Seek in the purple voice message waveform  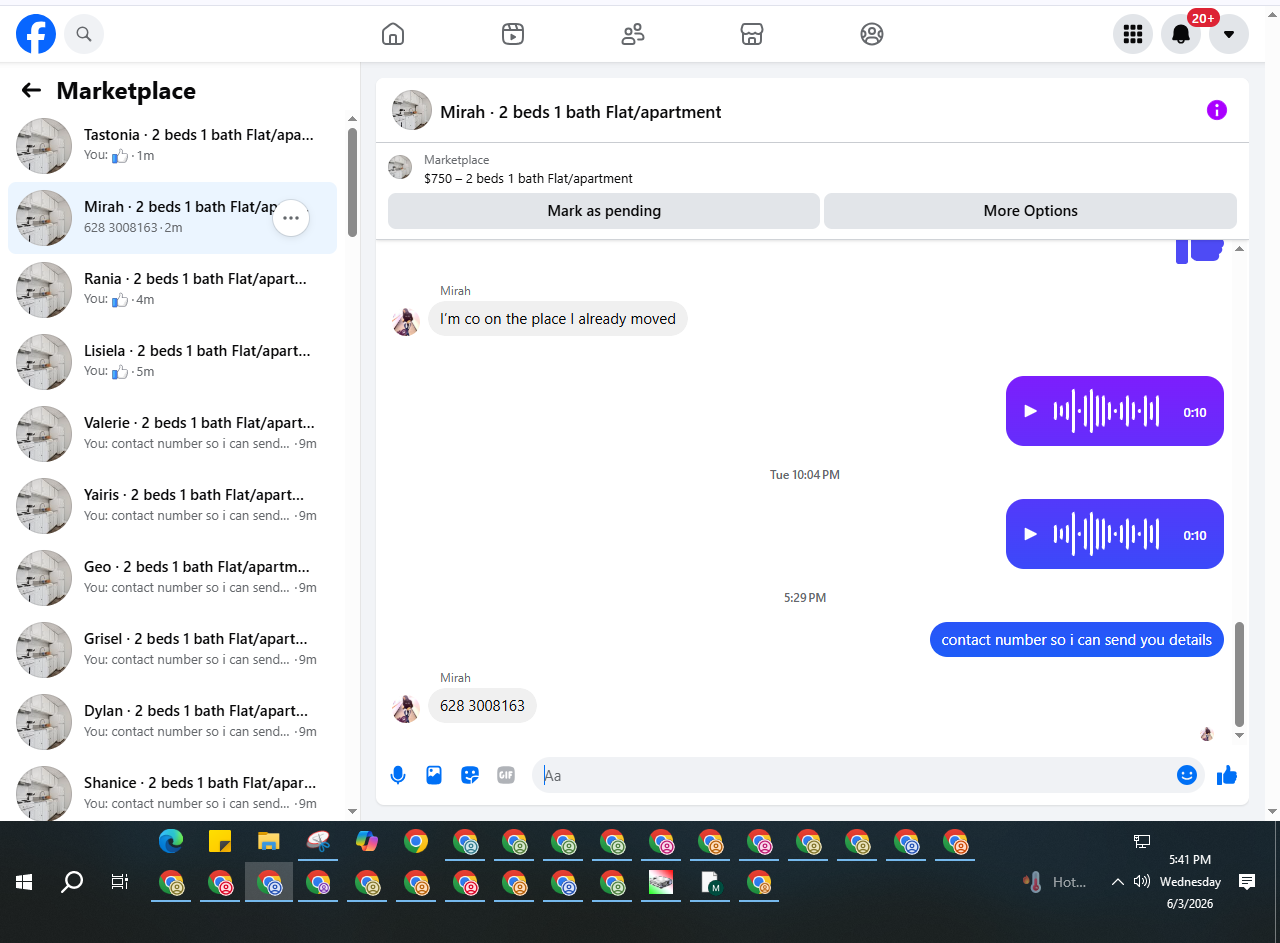pyautogui.click(x=1106, y=411)
